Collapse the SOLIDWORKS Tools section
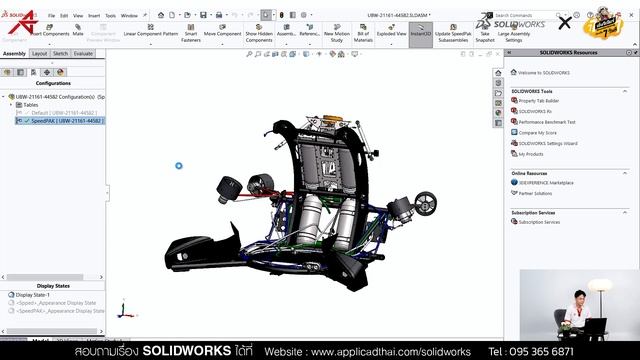The image size is (640, 360). tap(625, 91)
